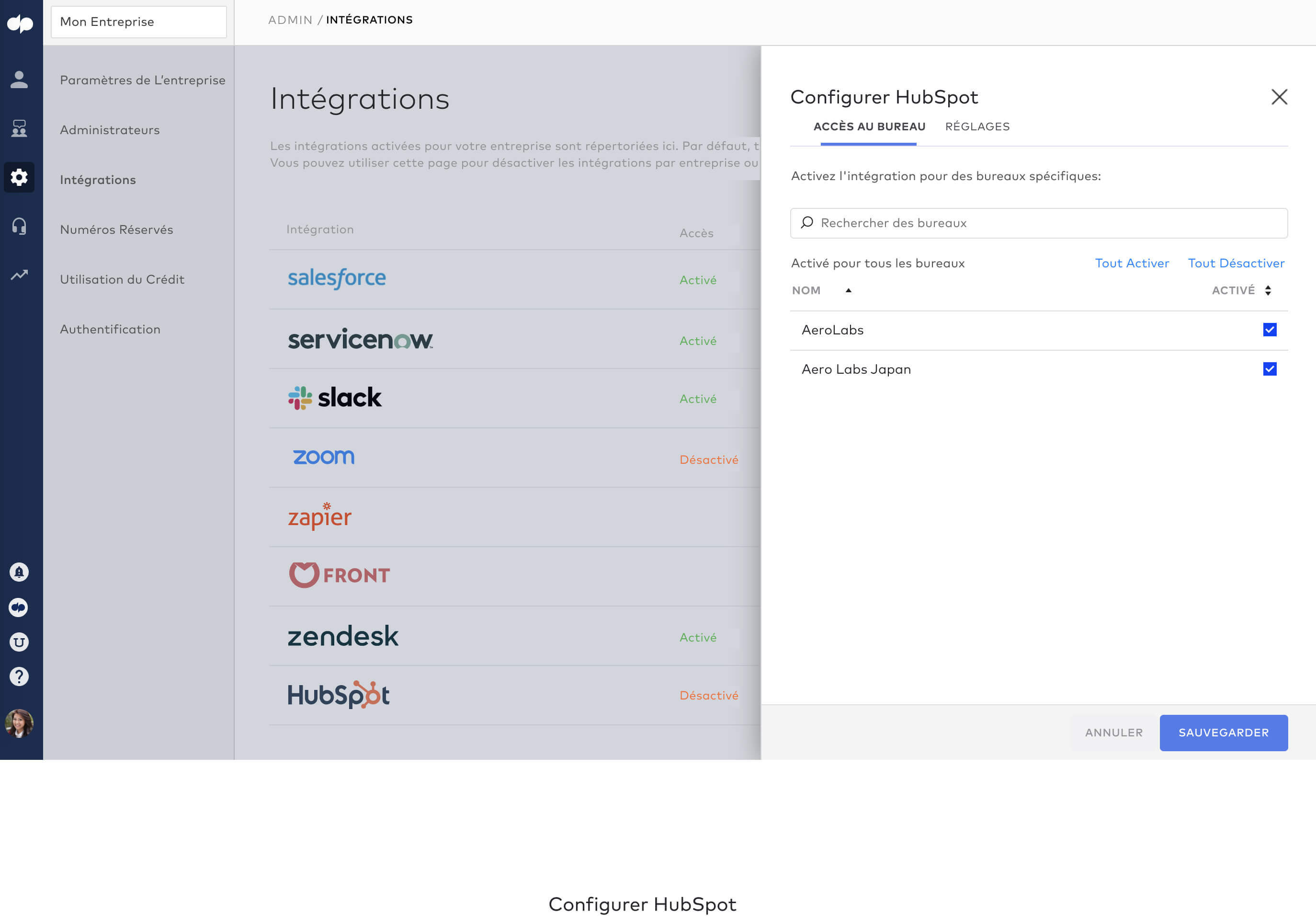Image resolution: width=1316 pixels, height=917 pixels.
Task: Click the Aero Labs Japan office name
Action: (x=856, y=369)
